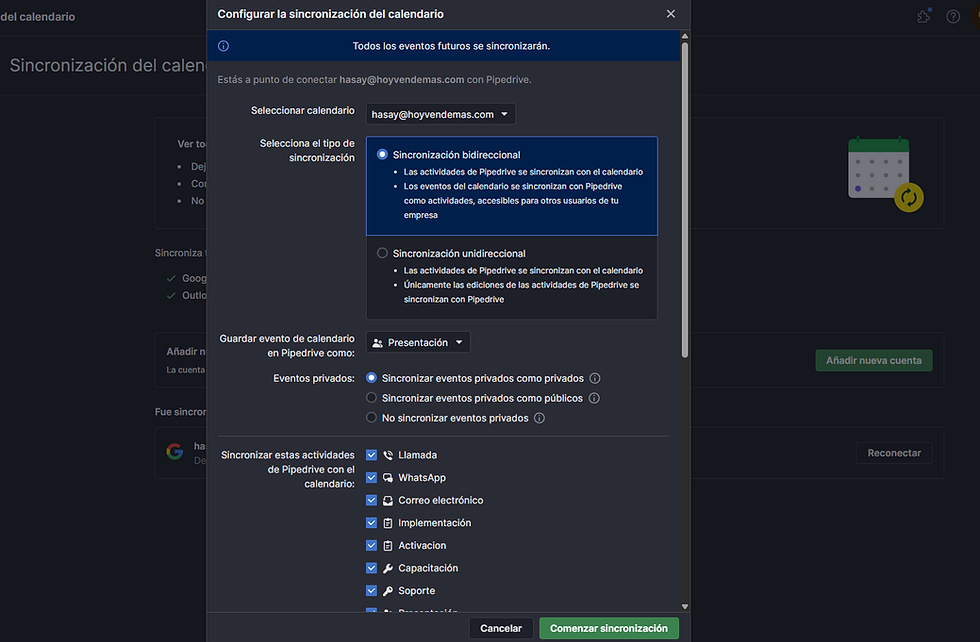The image size is (980, 642).
Task: Click the Eventos privados: label
Action: click(x=314, y=378)
